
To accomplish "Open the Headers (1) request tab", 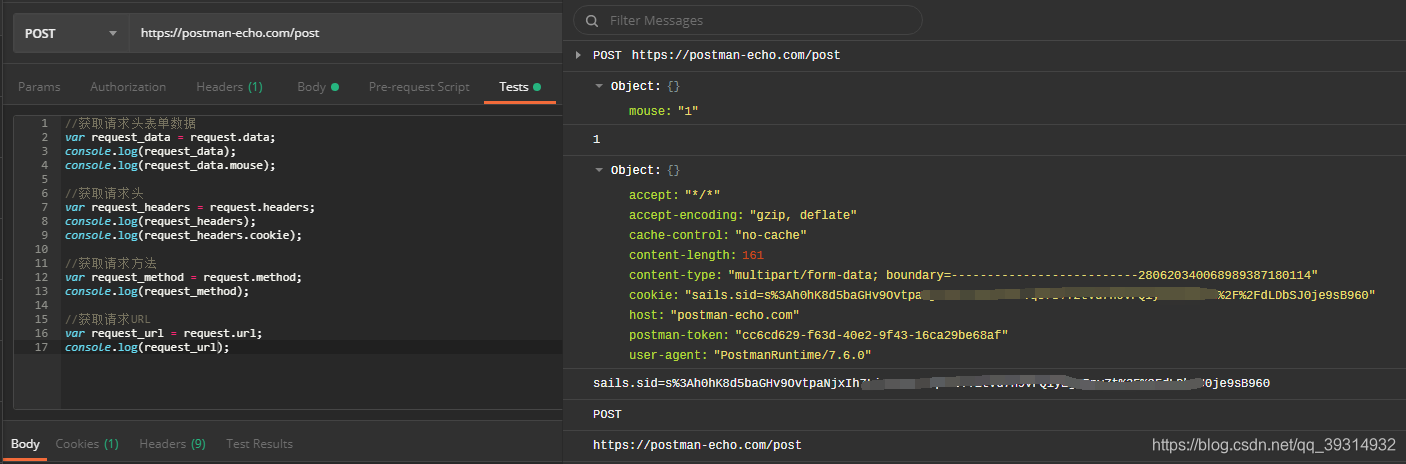I will tap(229, 87).
